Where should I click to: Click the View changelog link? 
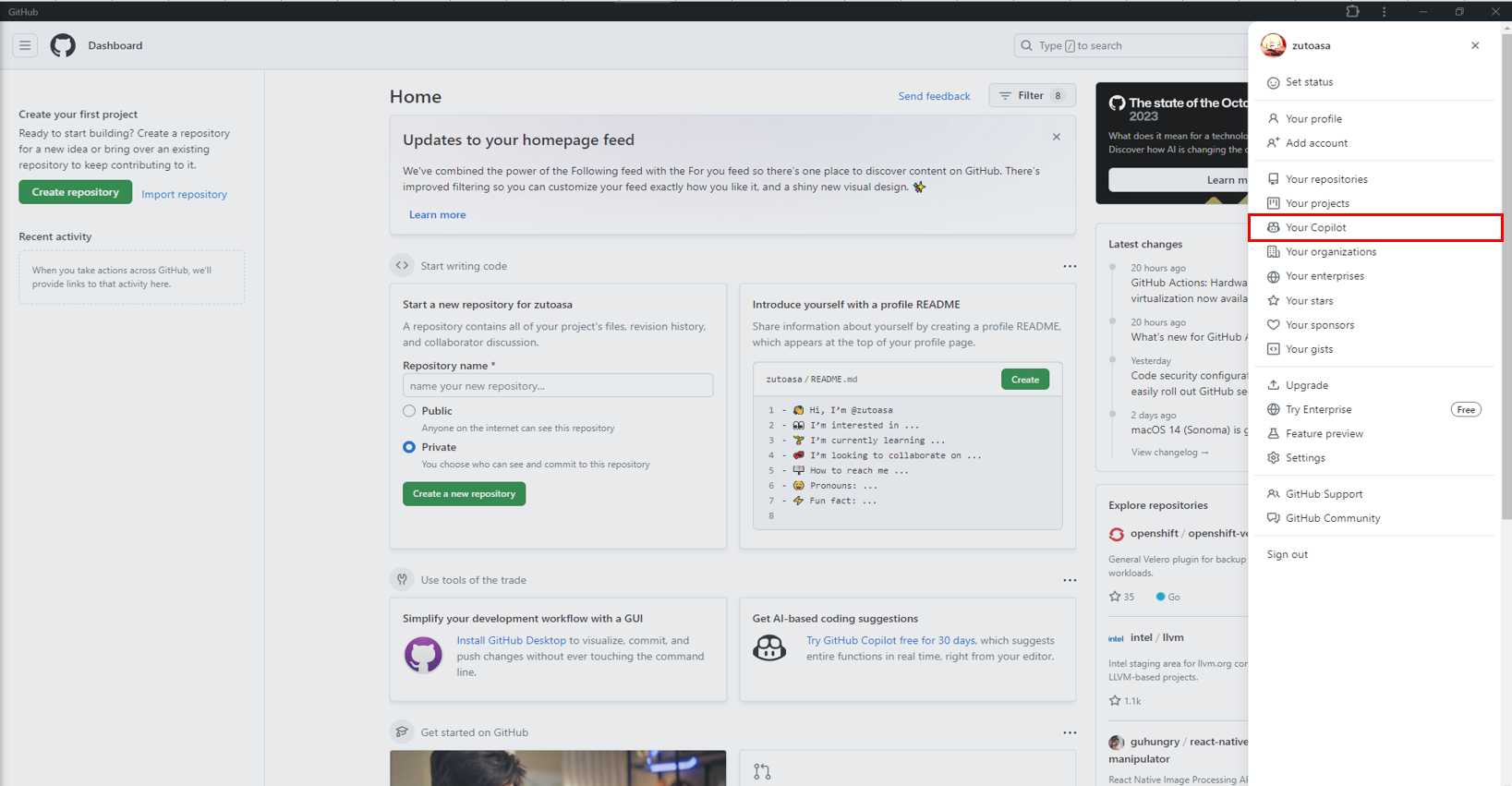point(1169,453)
